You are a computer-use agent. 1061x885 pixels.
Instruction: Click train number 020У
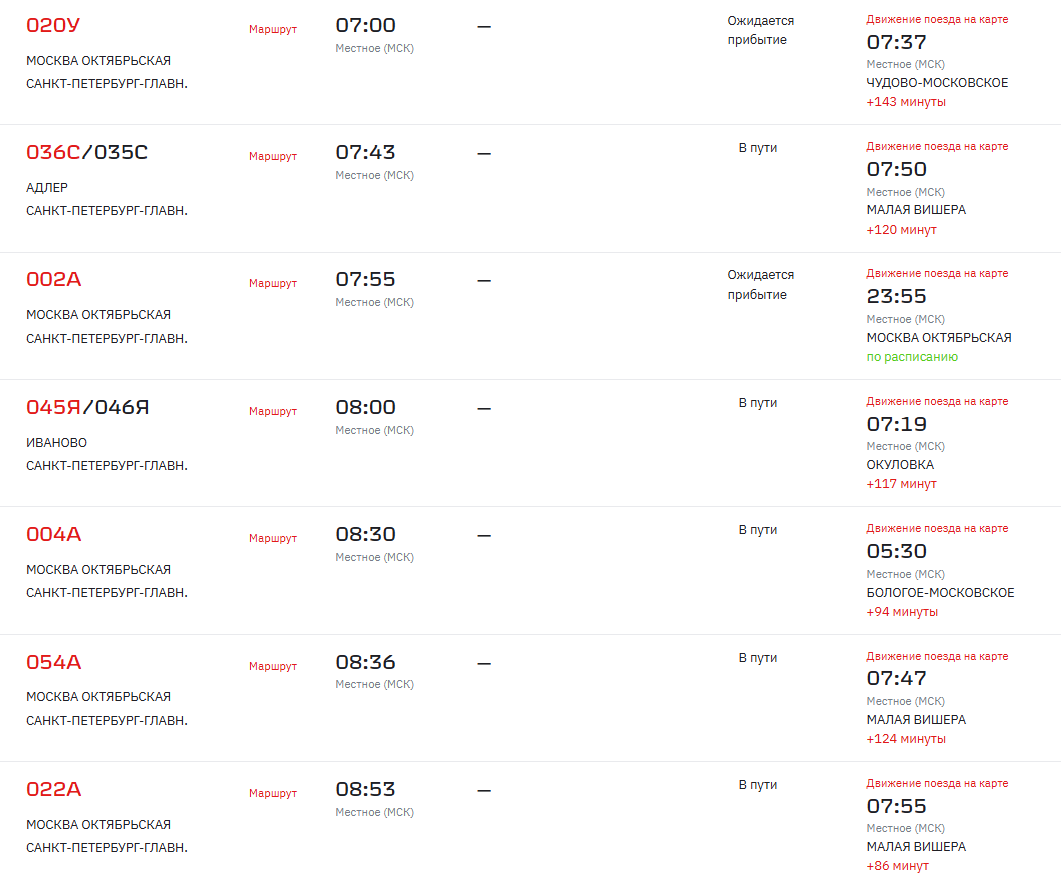(x=53, y=26)
